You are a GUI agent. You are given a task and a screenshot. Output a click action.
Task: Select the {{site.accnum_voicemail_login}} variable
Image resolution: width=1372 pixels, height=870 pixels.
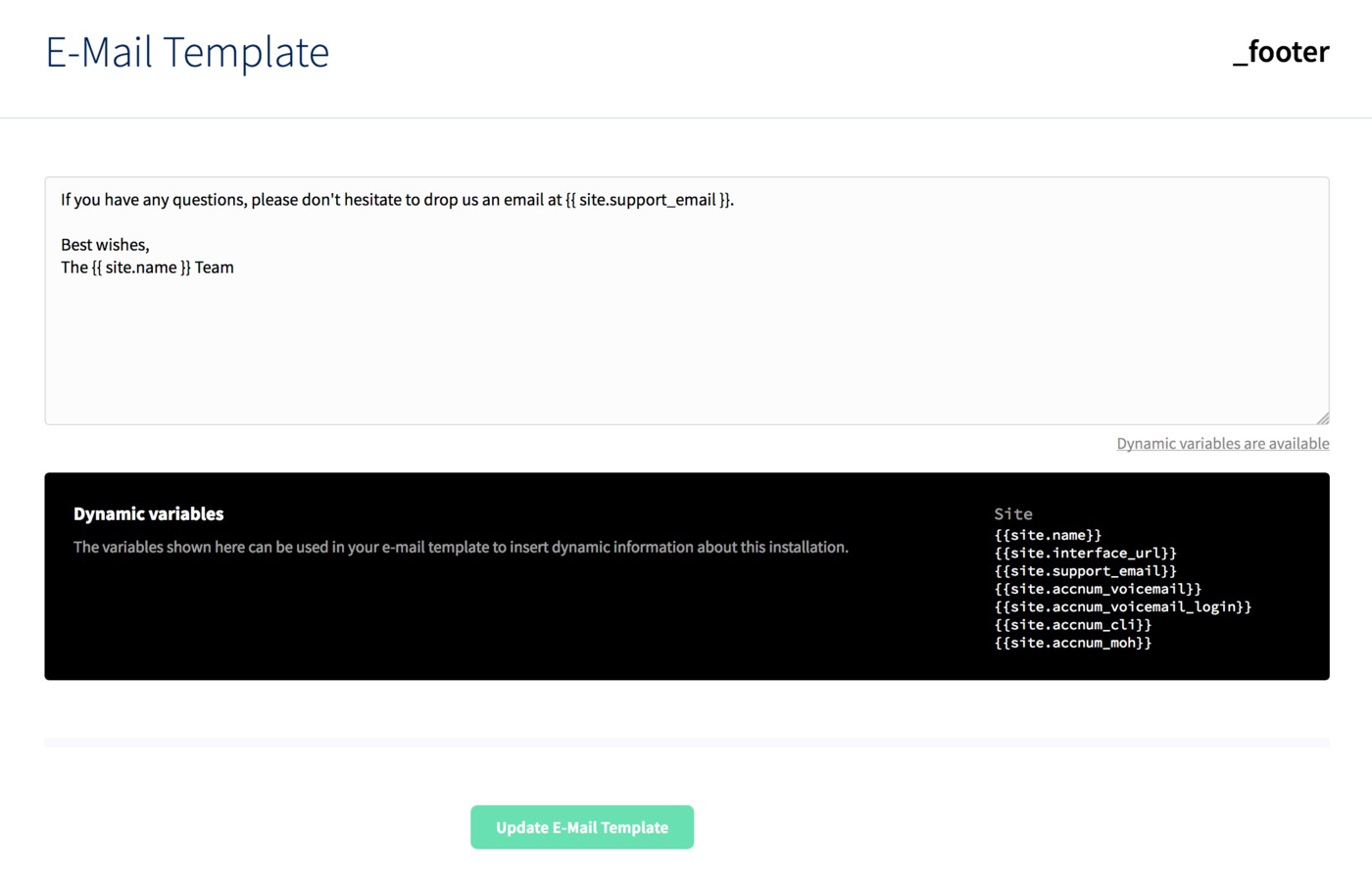1123,606
